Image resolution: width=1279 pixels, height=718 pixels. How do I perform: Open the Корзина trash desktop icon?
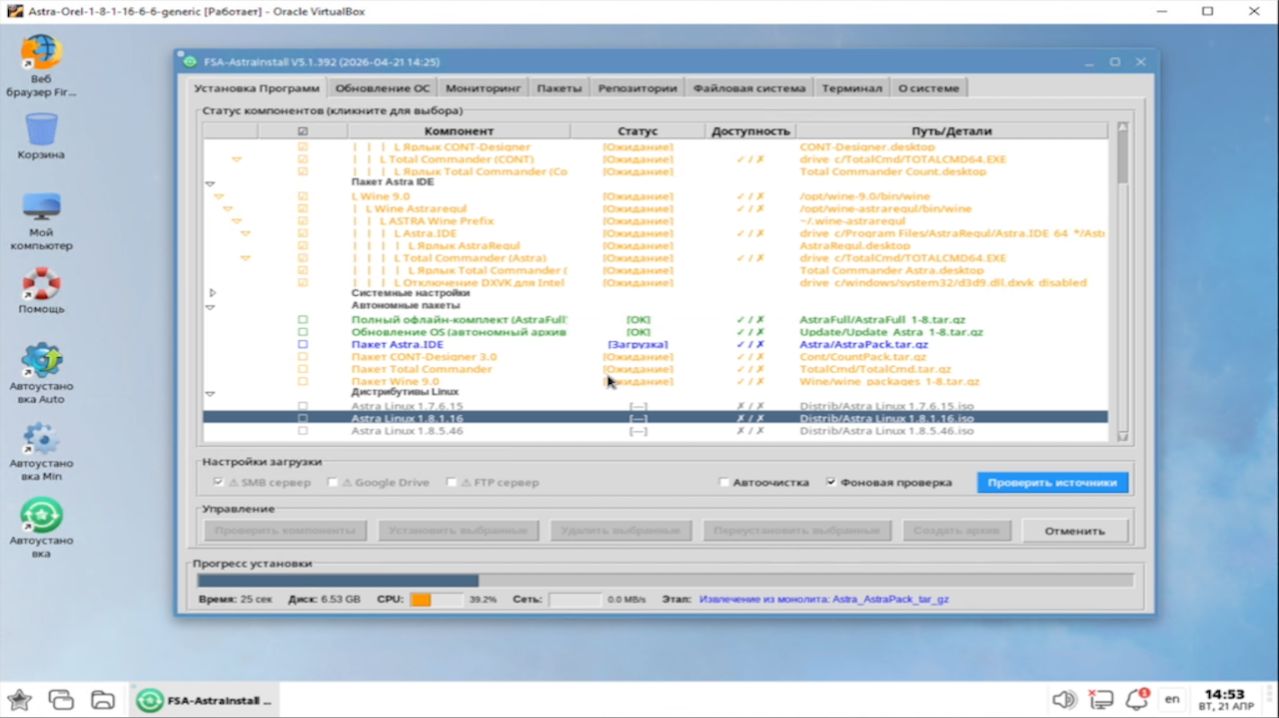click(41, 135)
